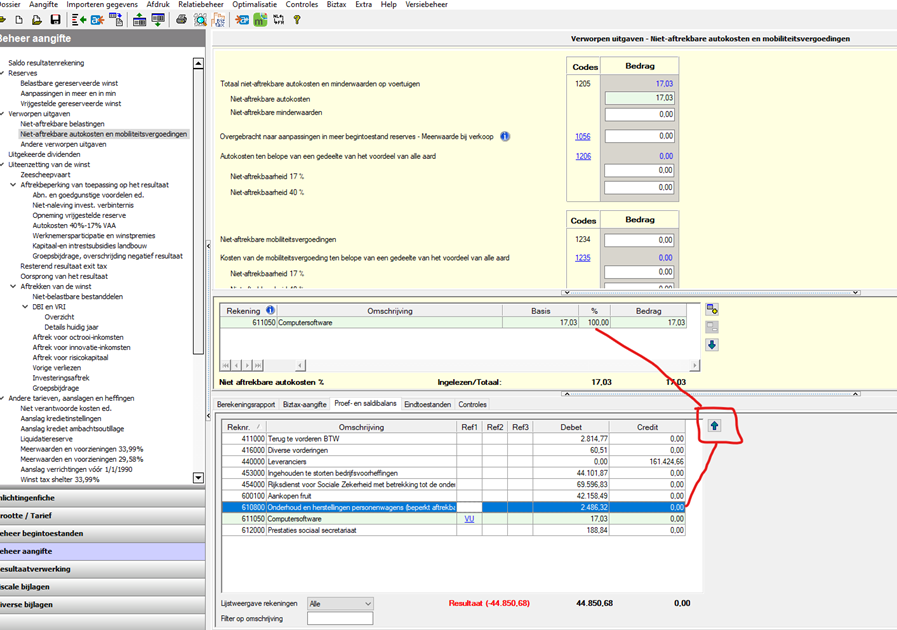Click the Print icon in the toolbar

click(x=181, y=20)
